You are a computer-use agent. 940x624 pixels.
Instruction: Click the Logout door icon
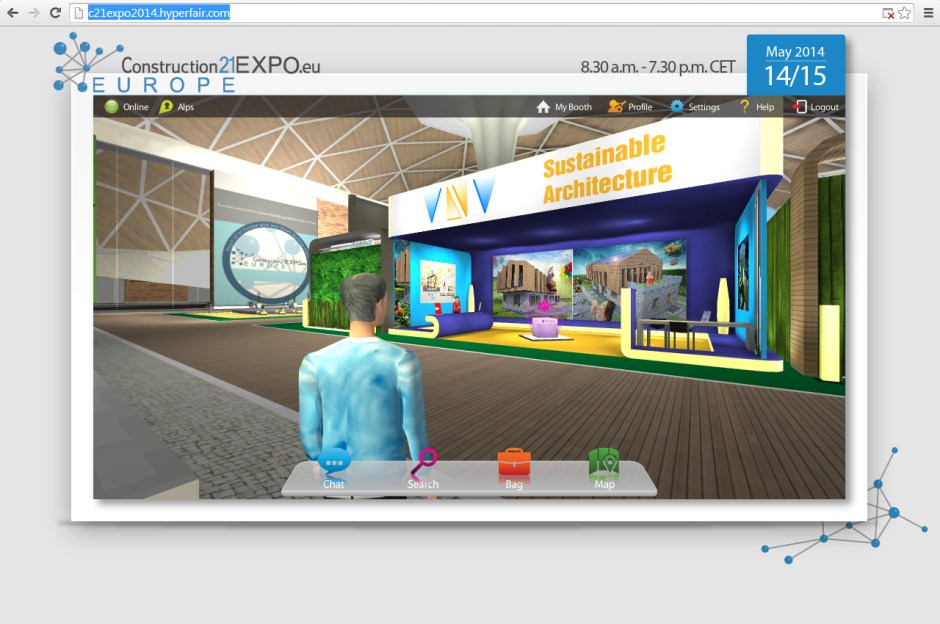pos(798,106)
